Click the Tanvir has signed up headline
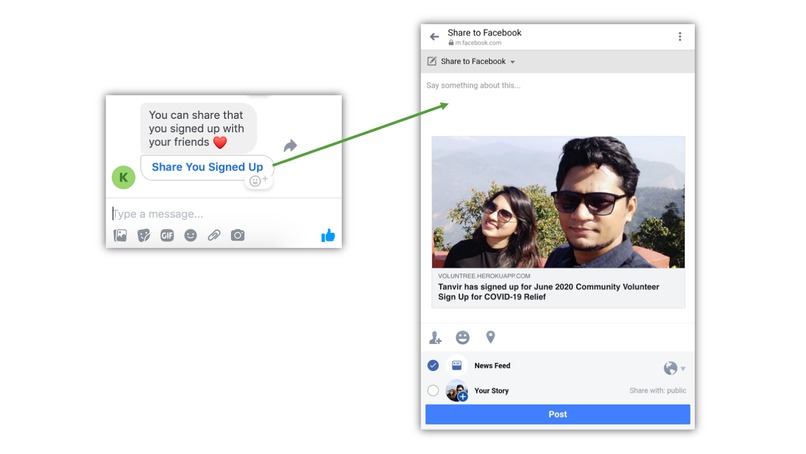This screenshot has height=454, width=806. pyautogui.click(x=548, y=292)
